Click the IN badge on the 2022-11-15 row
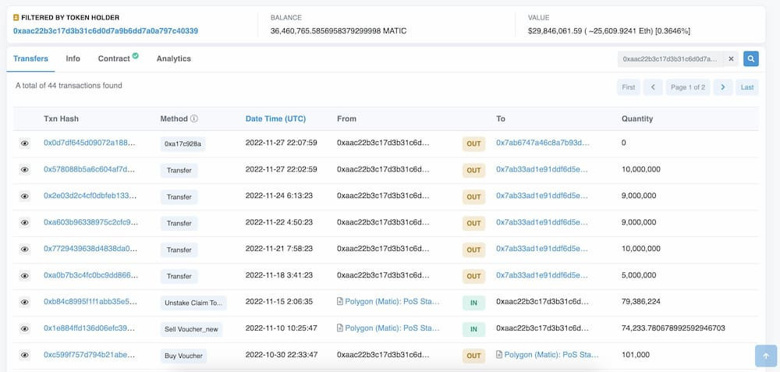This screenshot has width=780, height=372. click(474, 303)
